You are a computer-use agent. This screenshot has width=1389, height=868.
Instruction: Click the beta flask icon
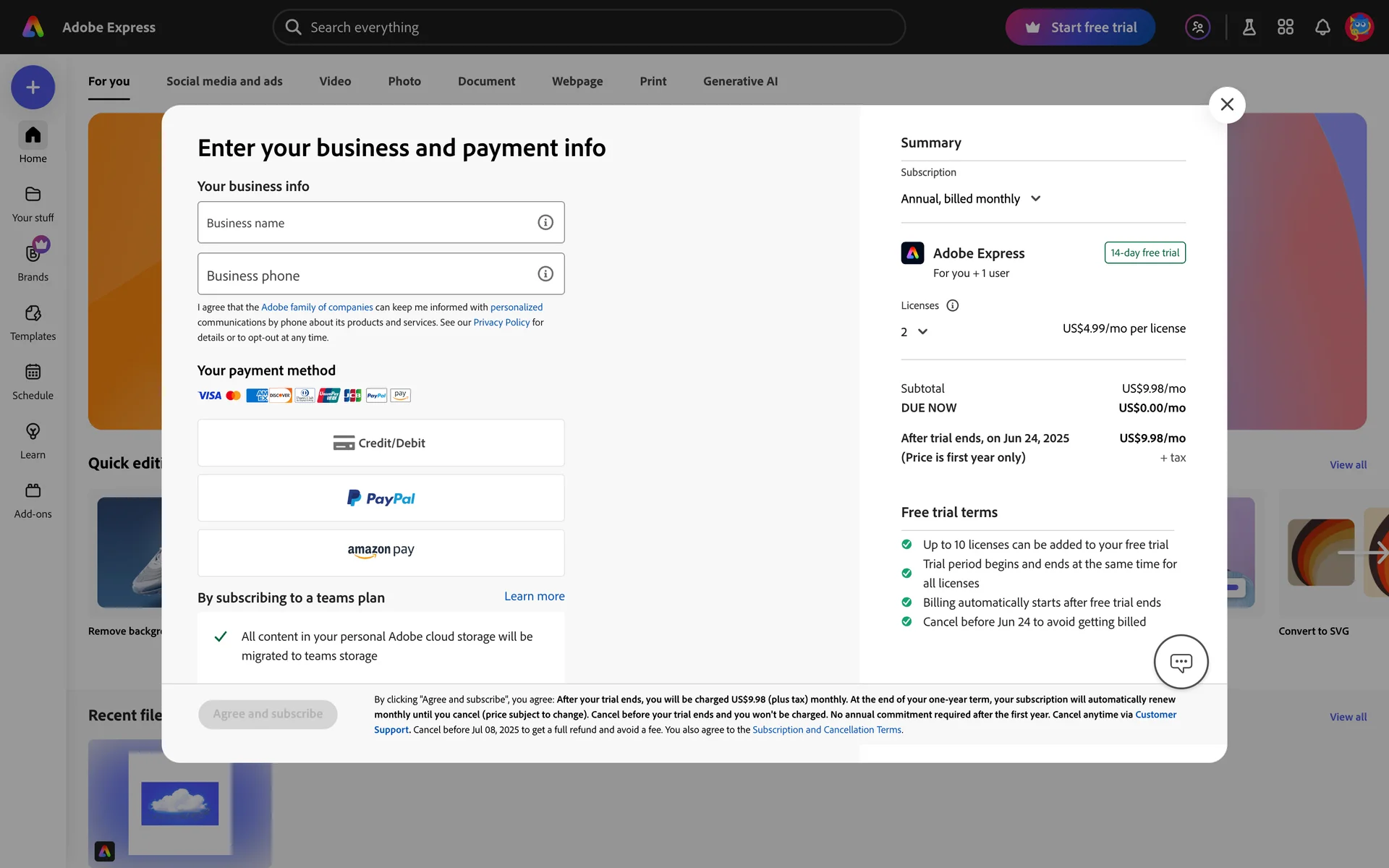tap(1249, 27)
